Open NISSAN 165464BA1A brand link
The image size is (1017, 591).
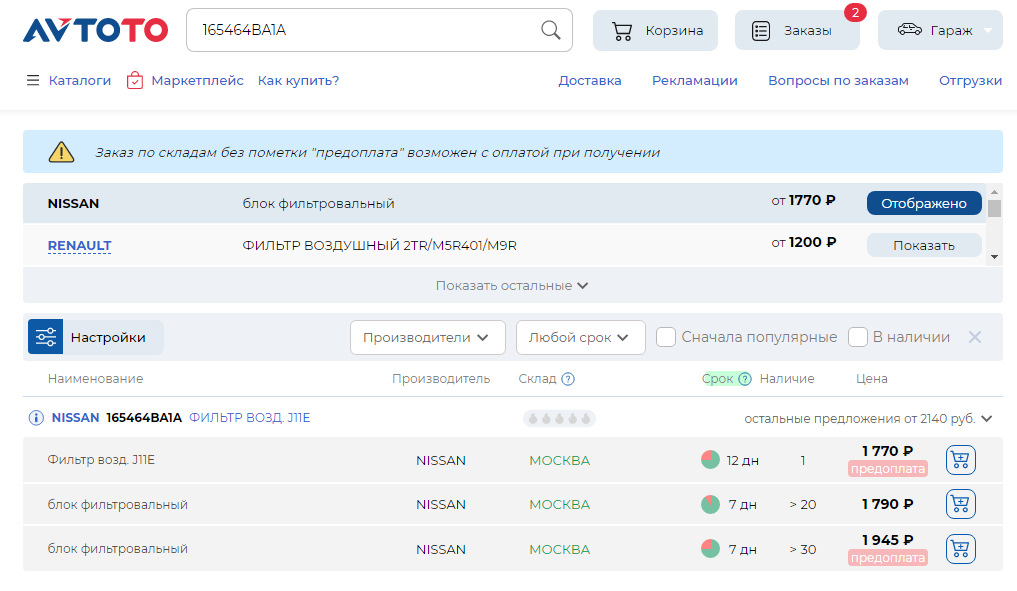pyautogui.click(x=75, y=418)
